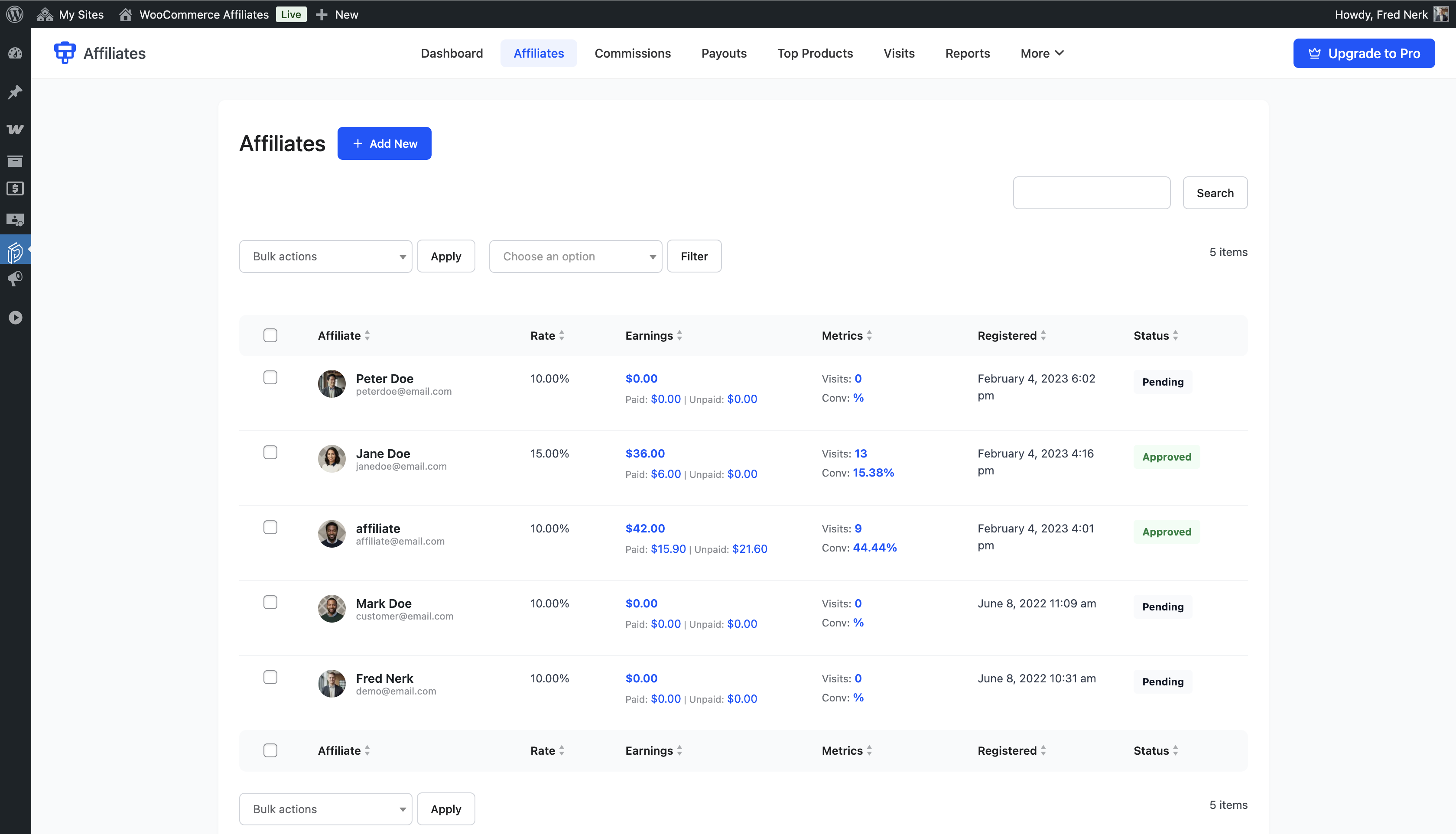This screenshot has height=834, width=1456.
Task: Open the WooCommerce 'W' icon in sidebar
Action: 16,129
